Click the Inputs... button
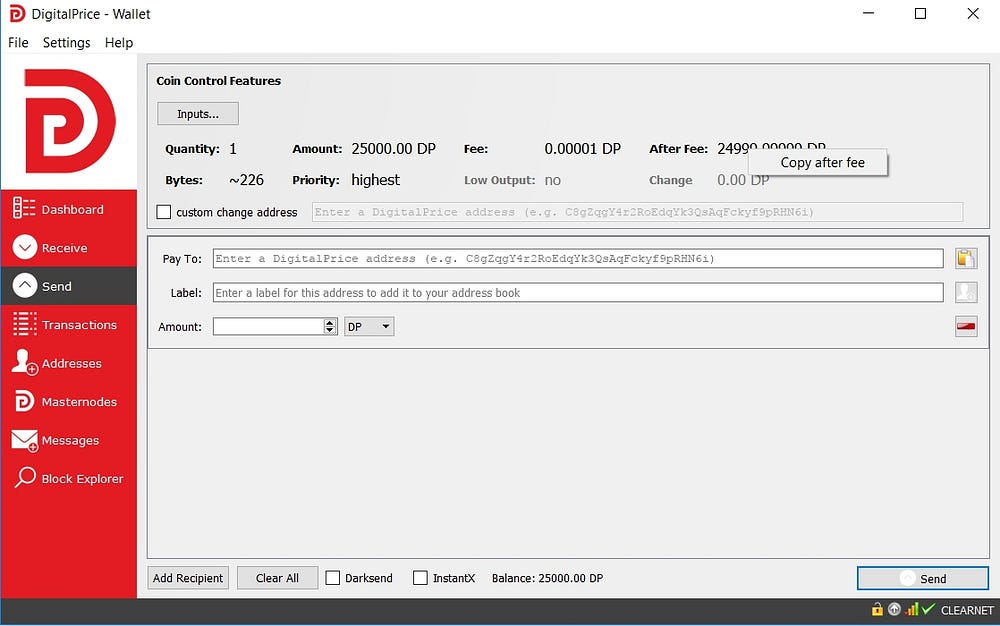The height and width of the screenshot is (626, 1000). [198, 113]
